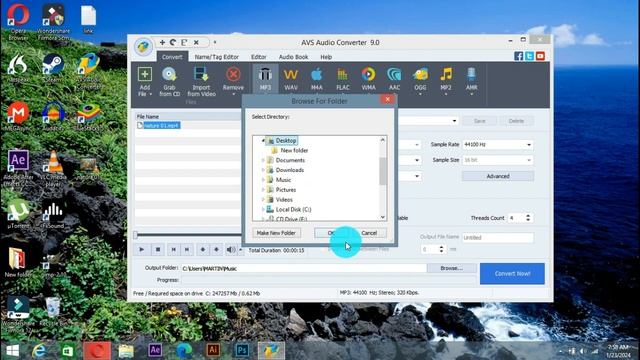Image resolution: width=640 pixels, height=360 pixels.
Task: Select the M4A output format
Action: point(316,79)
